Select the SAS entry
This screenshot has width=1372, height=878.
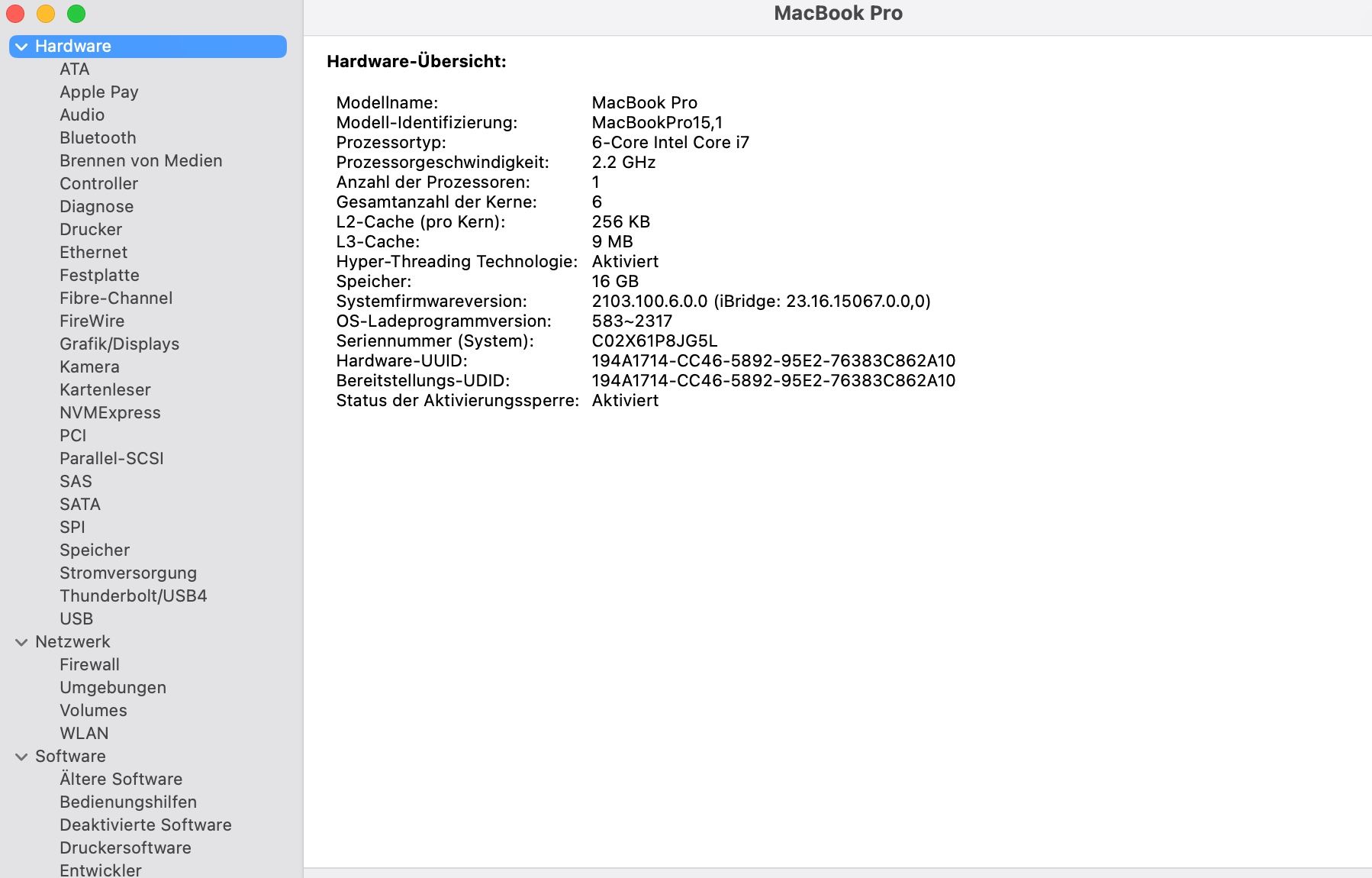(76, 482)
